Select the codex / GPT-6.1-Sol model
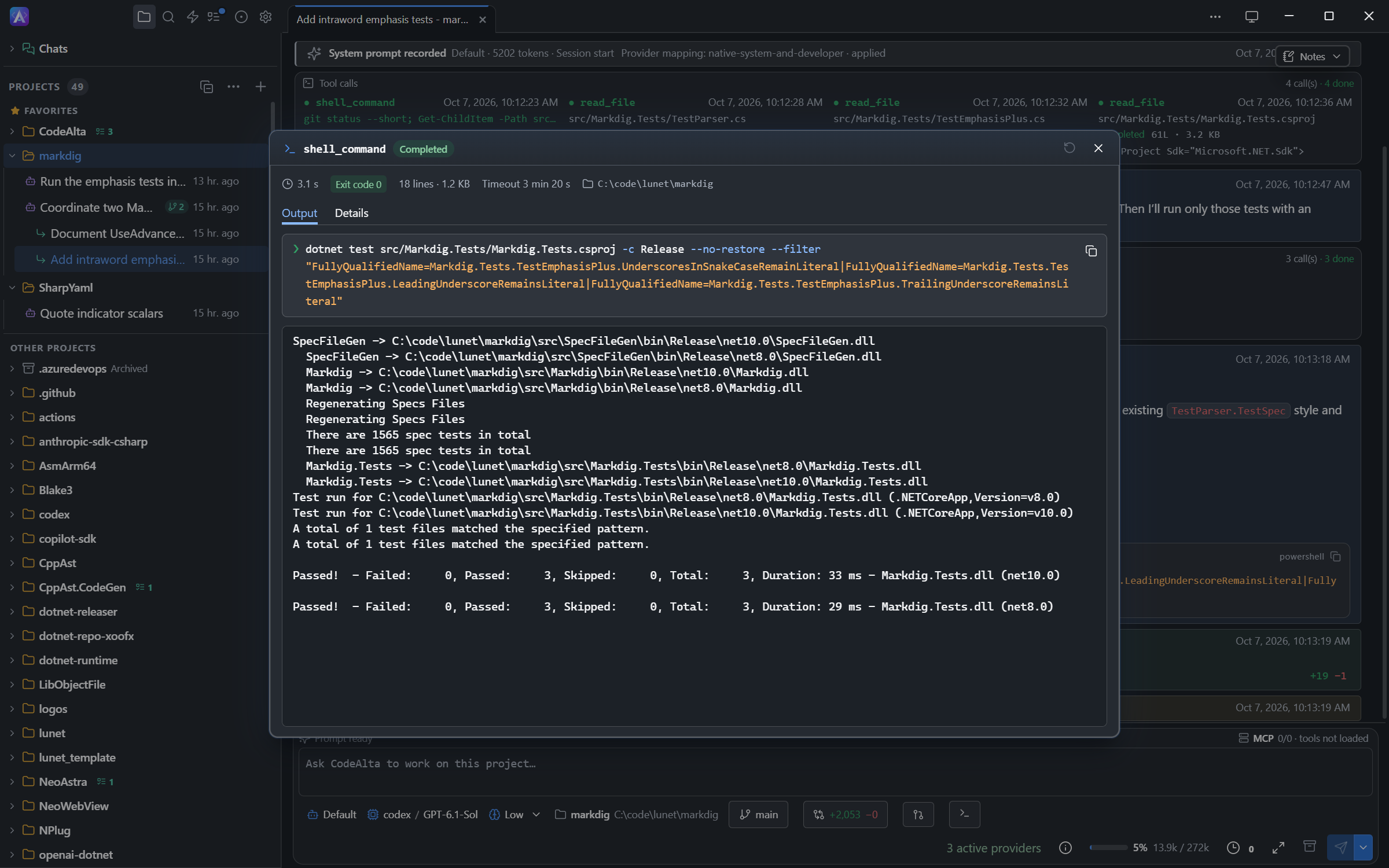 (x=422, y=814)
